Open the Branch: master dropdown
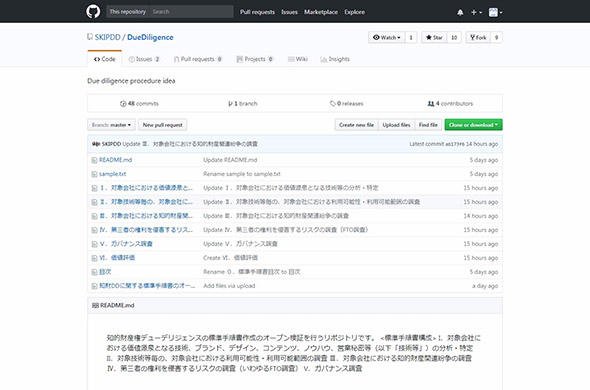The width and height of the screenshot is (590, 390). pyautogui.click(x=111, y=125)
